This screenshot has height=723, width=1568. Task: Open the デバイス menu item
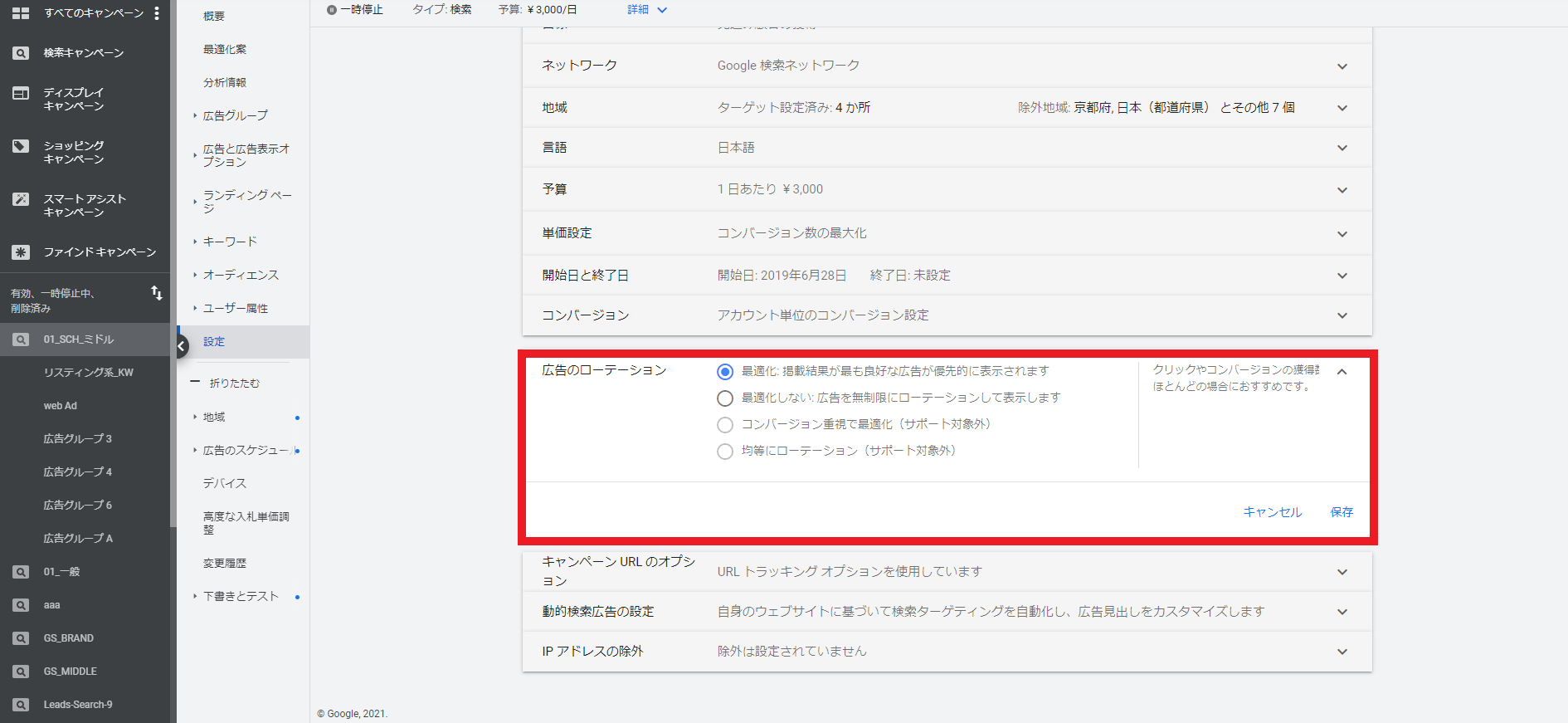(225, 483)
